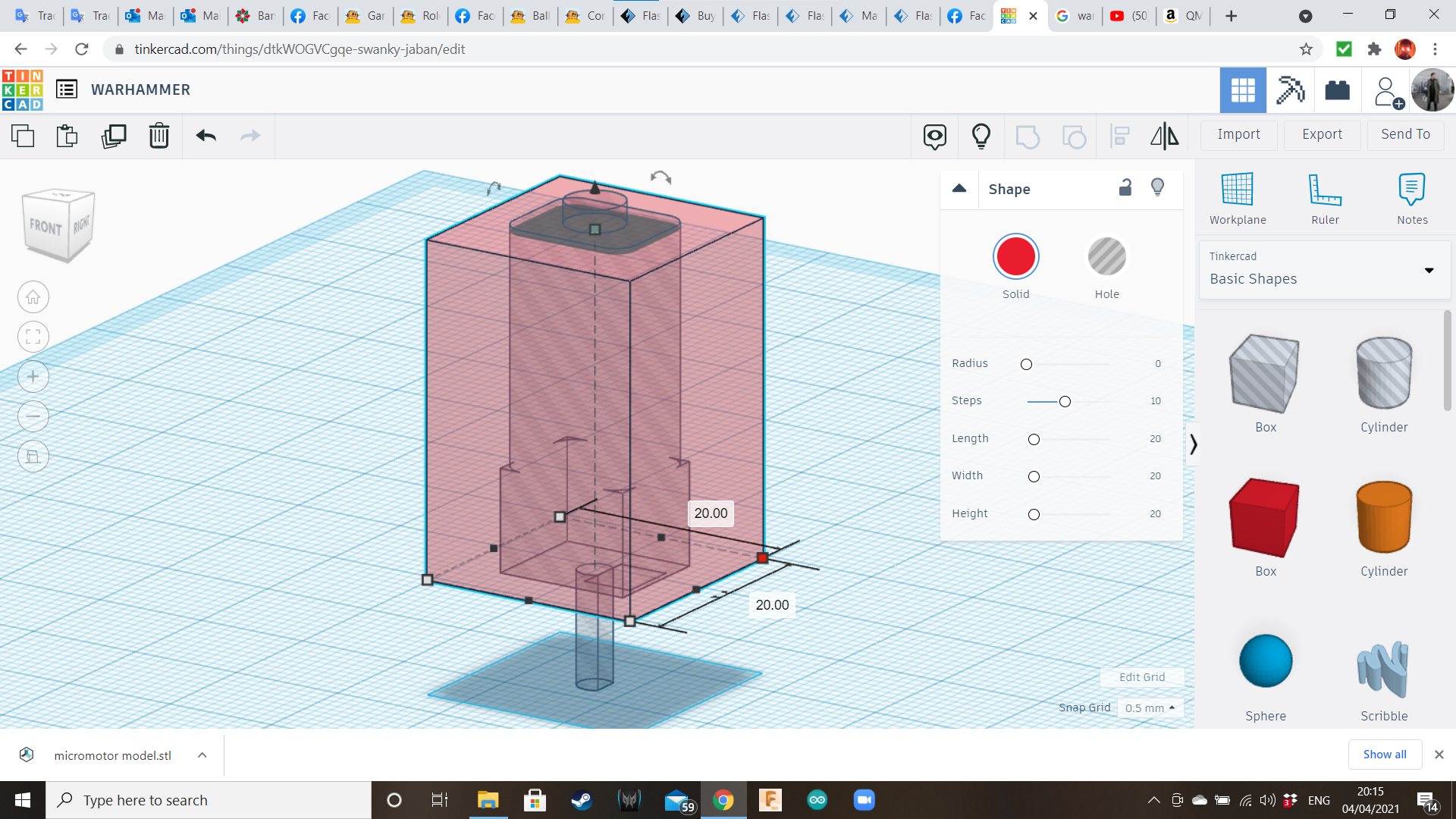The height and width of the screenshot is (819, 1456).
Task: Click the Undo arrow
Action: 206,136
